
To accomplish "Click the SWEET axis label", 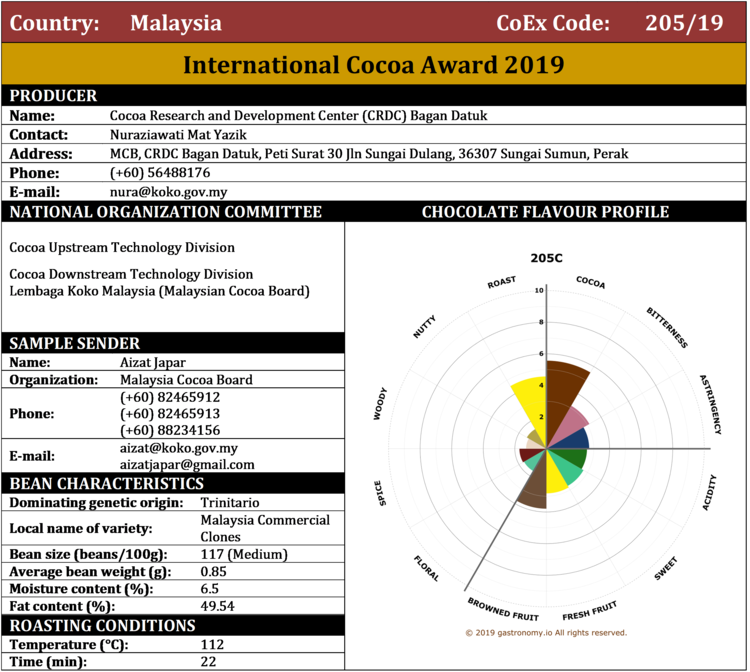I will point(666,568).
